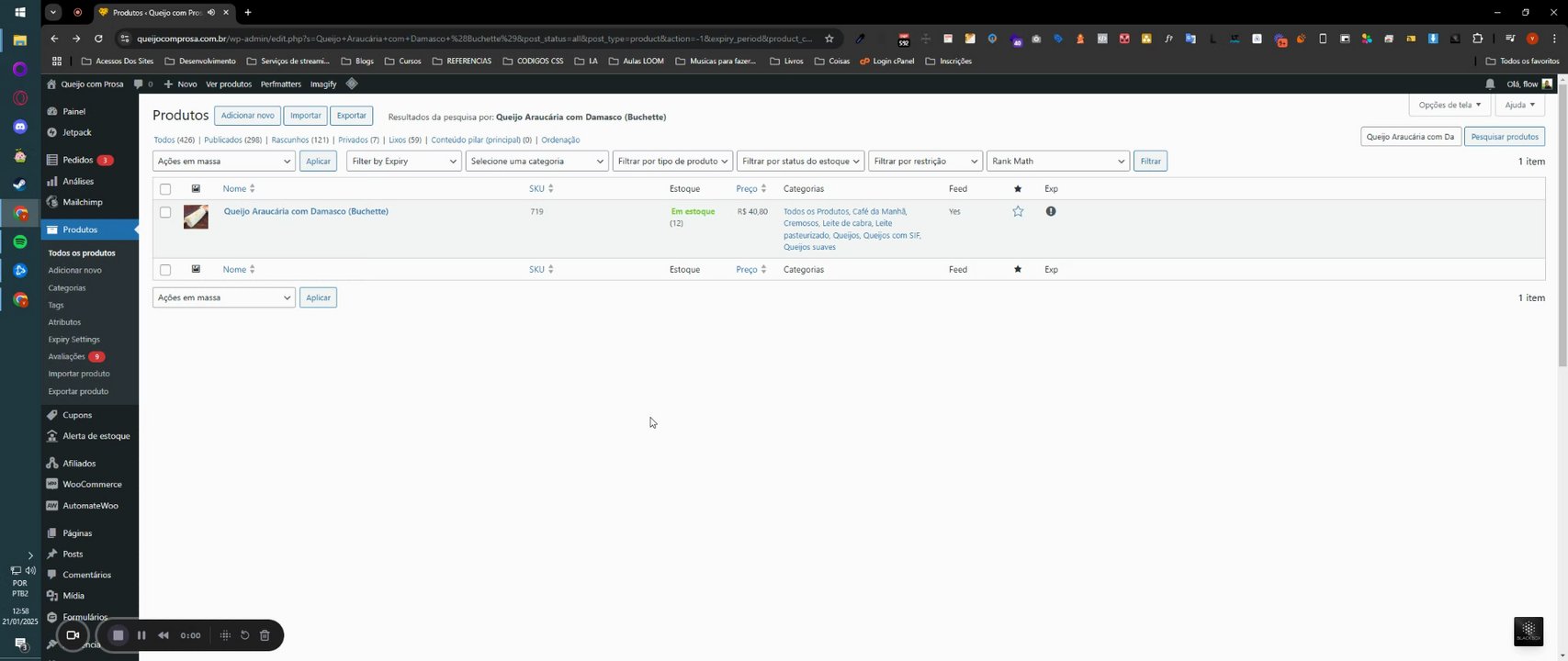Delete the recording with trash icon
The height and width of the screenshot is (661, 1568).
[x=265, y=635]
